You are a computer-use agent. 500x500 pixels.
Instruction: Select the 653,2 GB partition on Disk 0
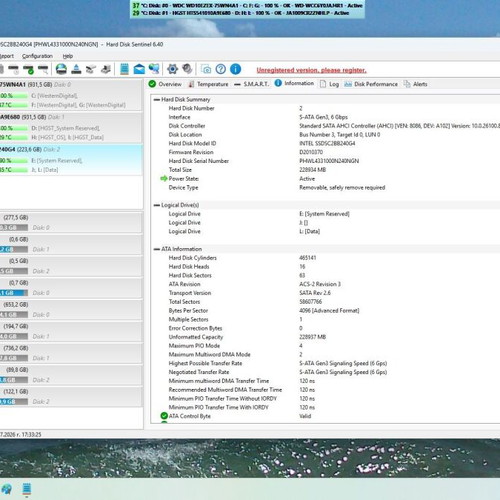tap(71, 310)
